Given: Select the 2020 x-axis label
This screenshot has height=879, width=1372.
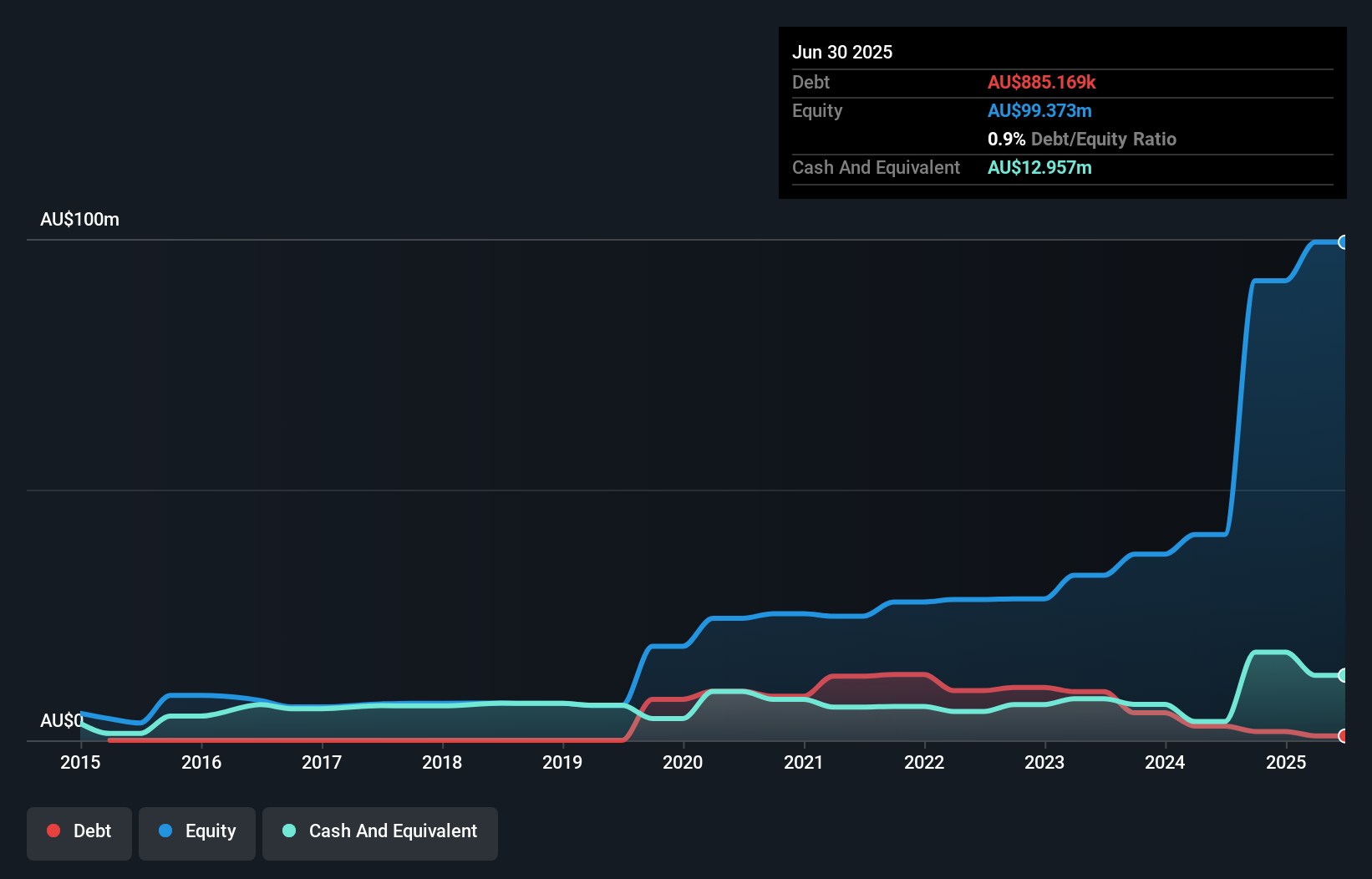Looking at the screenshot, I should click(x=683, y=762).
